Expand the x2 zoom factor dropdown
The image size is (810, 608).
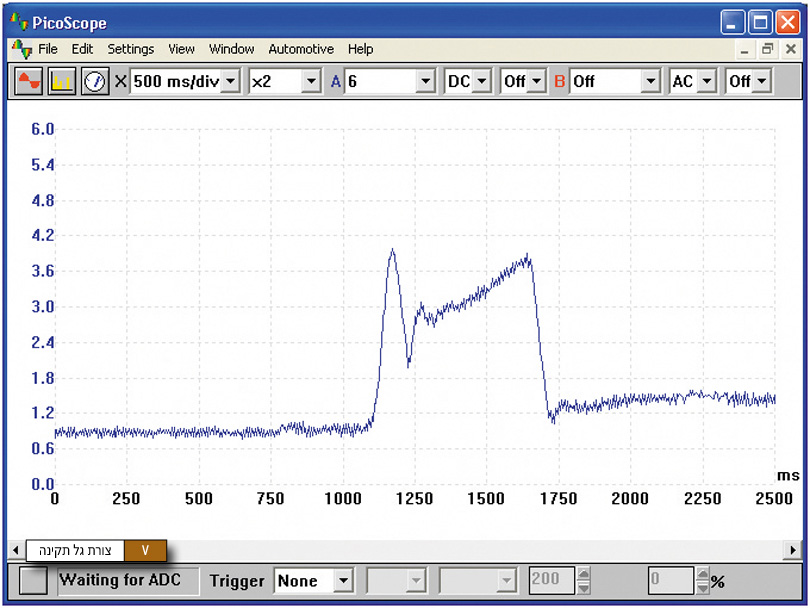311,81
